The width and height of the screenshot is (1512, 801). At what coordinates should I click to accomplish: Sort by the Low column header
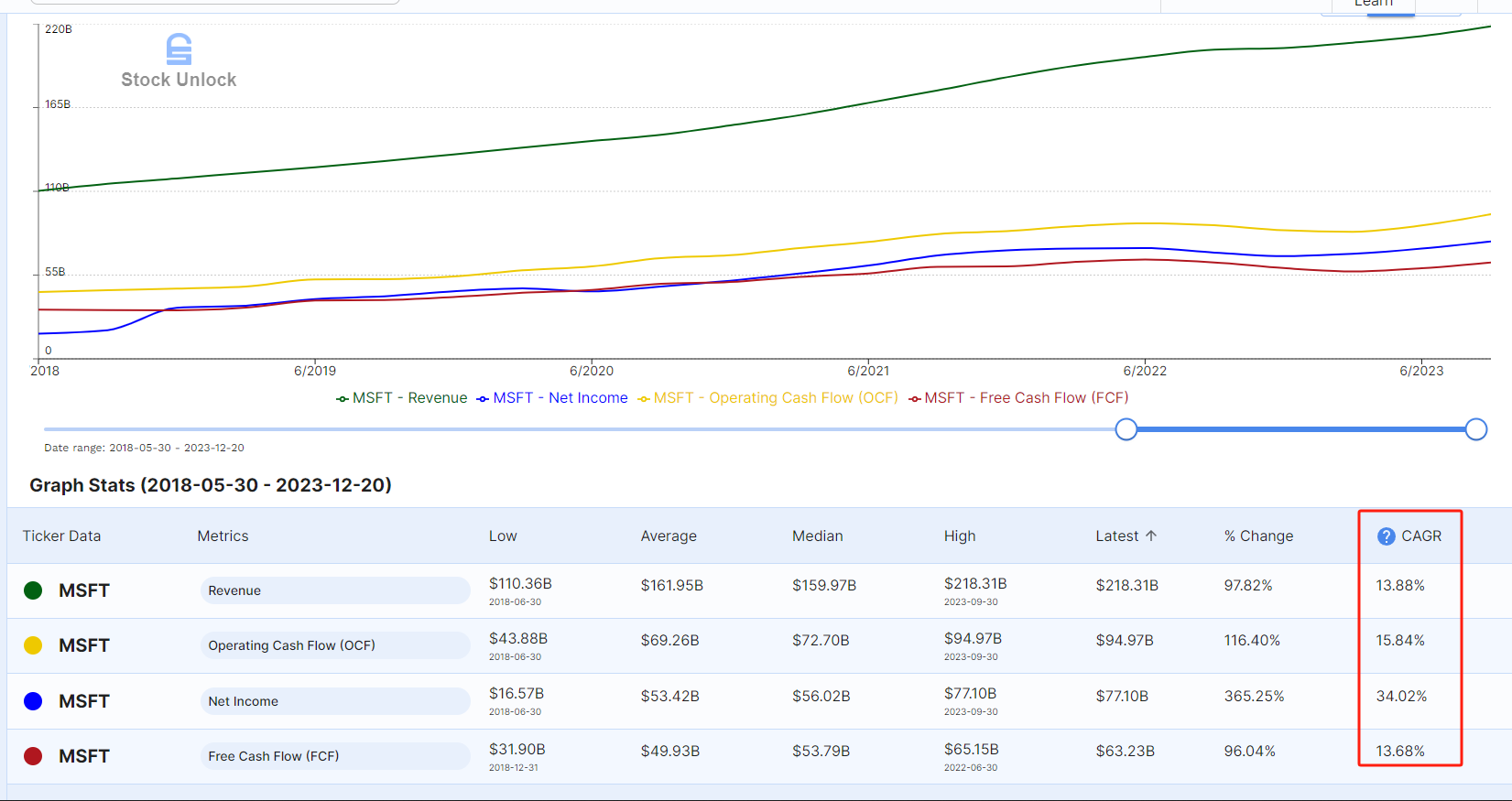(x=503, y=536)
